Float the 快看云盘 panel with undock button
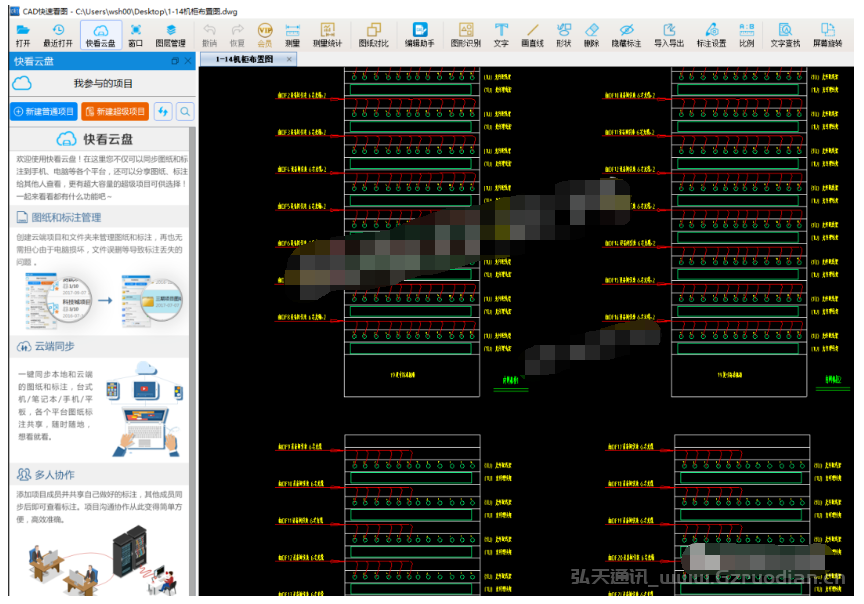 click(175, 62)
